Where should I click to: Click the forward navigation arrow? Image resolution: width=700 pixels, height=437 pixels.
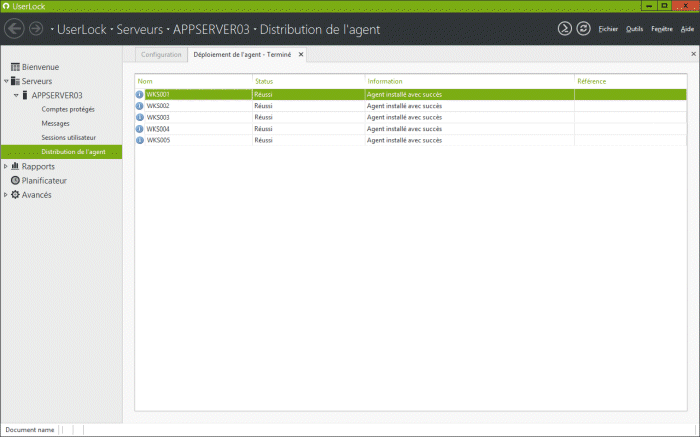pos(36,29)
